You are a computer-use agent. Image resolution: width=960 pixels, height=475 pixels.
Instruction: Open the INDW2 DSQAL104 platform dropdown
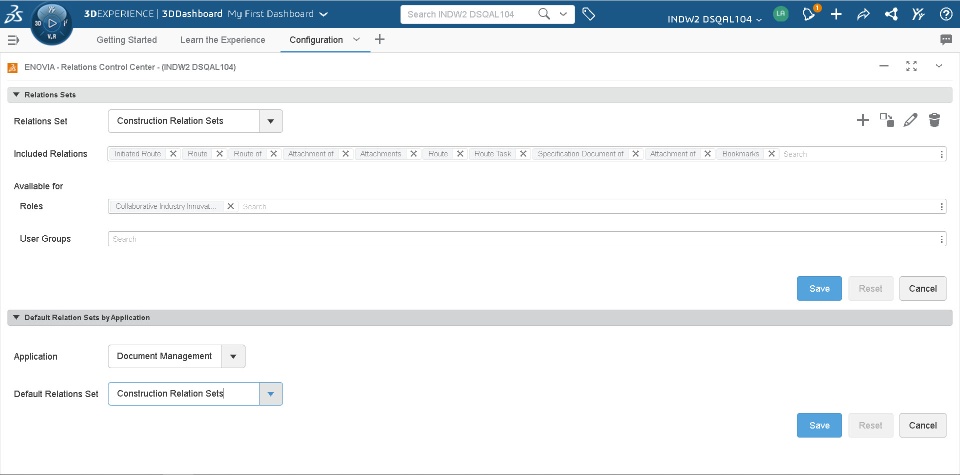tap(715, 19)
